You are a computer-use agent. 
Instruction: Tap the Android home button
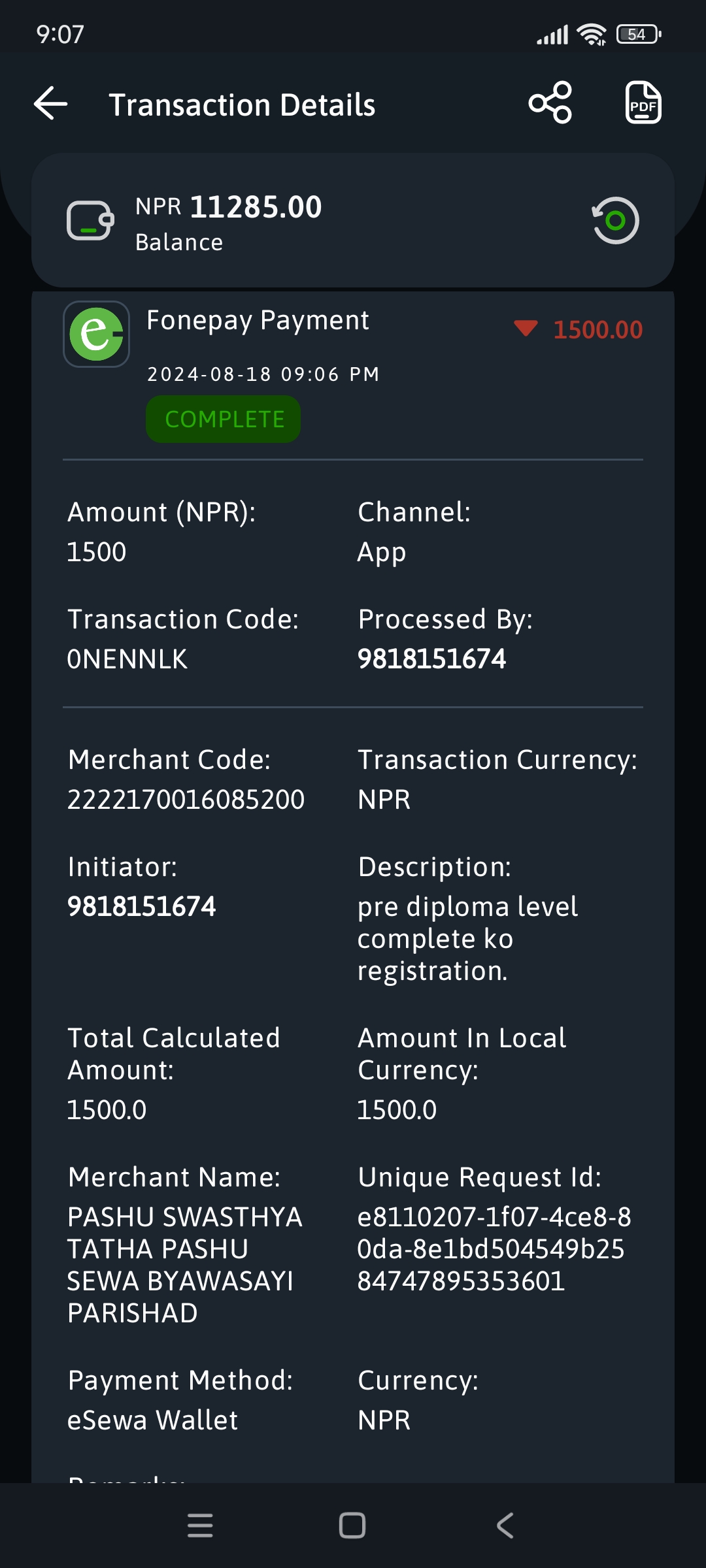(x=352, y=1526)
